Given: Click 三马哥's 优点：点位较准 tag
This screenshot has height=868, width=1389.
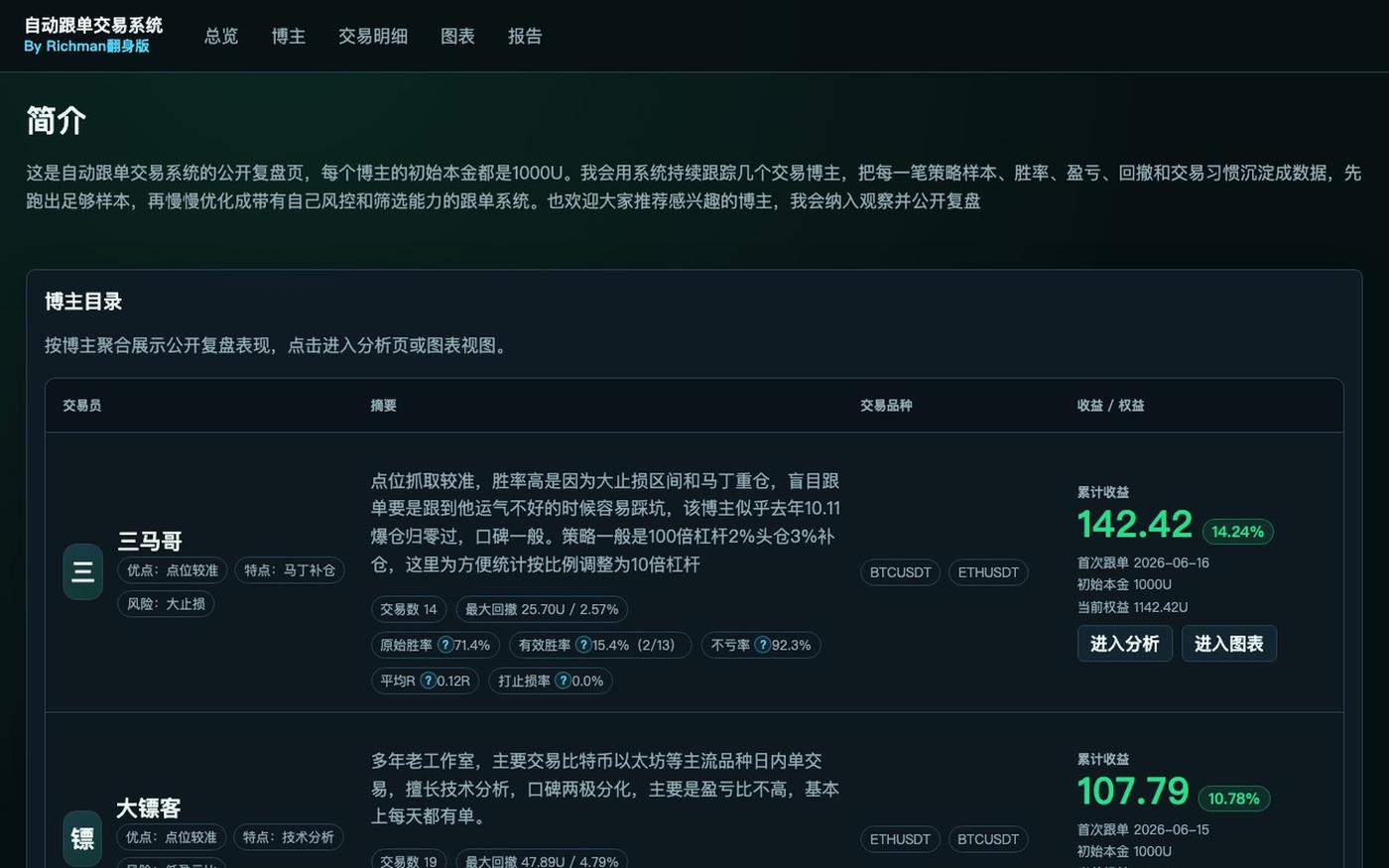Looking at the screenshot, I should tap(173, 570).
